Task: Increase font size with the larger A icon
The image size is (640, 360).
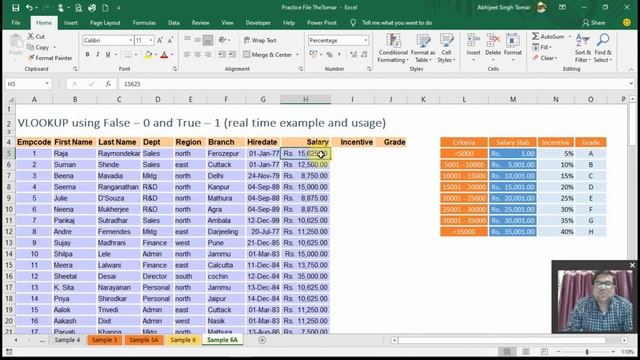Action: (160, 40)
